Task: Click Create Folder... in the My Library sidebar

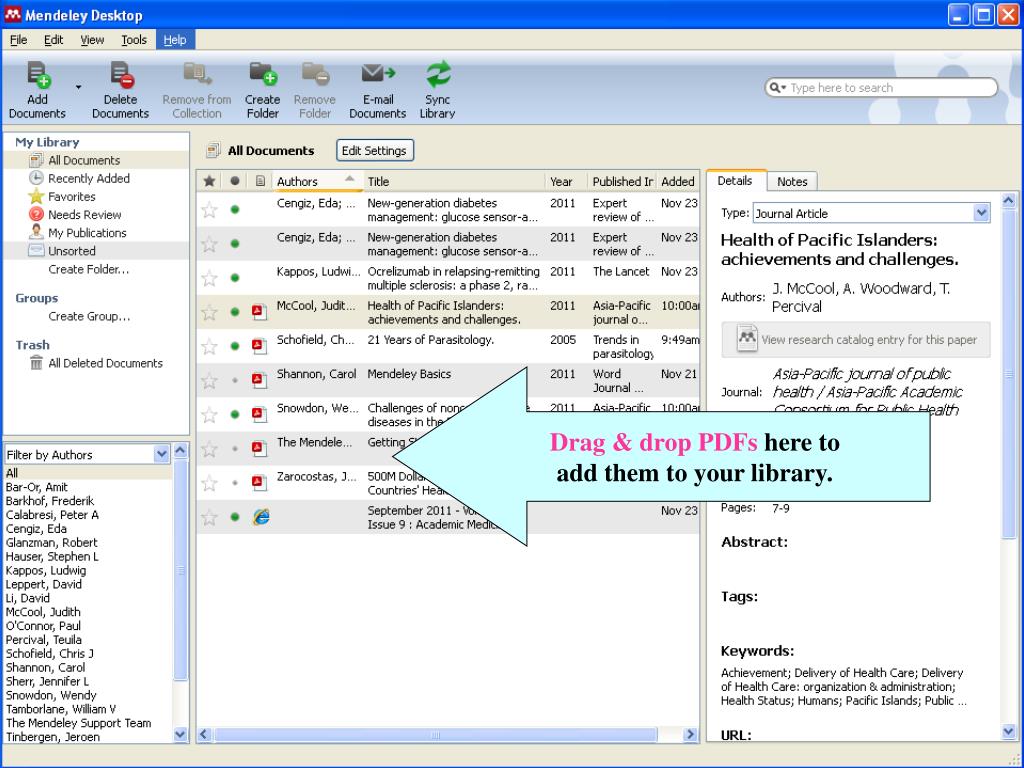Action: pyautogui.click(x=89, y=269)
